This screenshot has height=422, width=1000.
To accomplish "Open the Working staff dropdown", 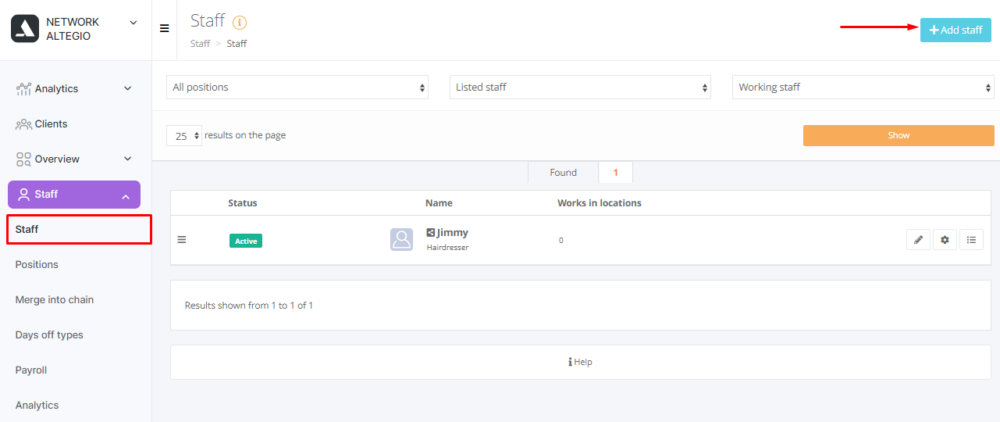I will click(863, 87).
